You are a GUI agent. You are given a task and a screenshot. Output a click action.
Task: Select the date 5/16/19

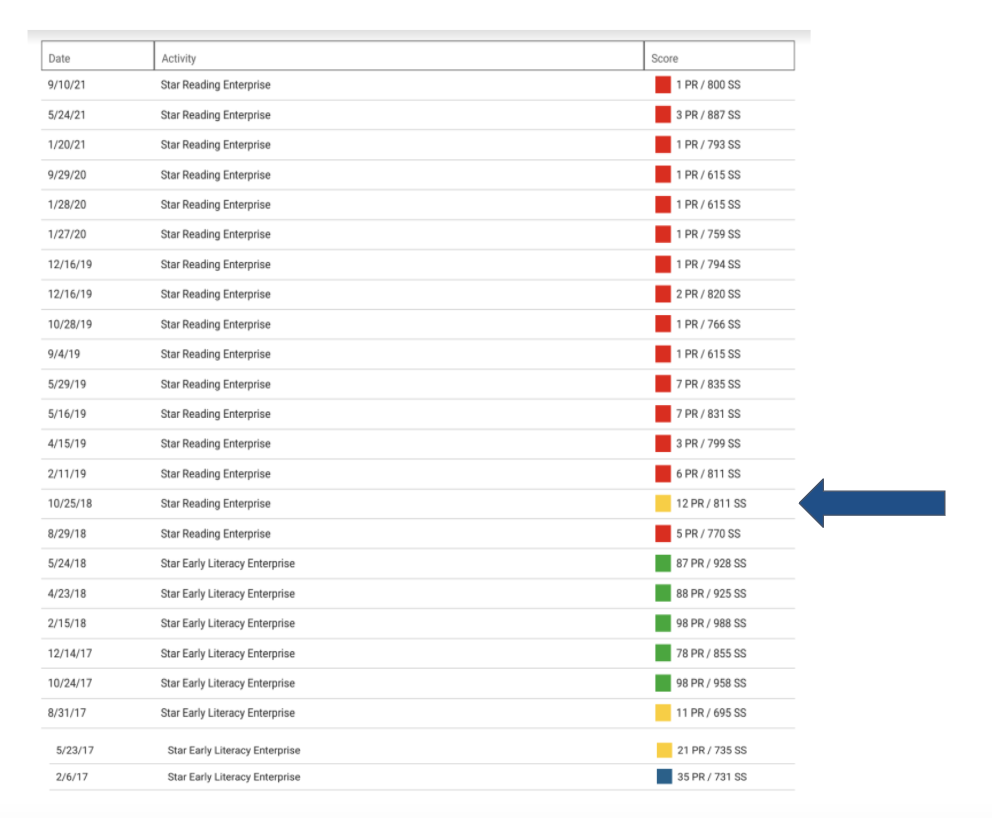point(66,414)
